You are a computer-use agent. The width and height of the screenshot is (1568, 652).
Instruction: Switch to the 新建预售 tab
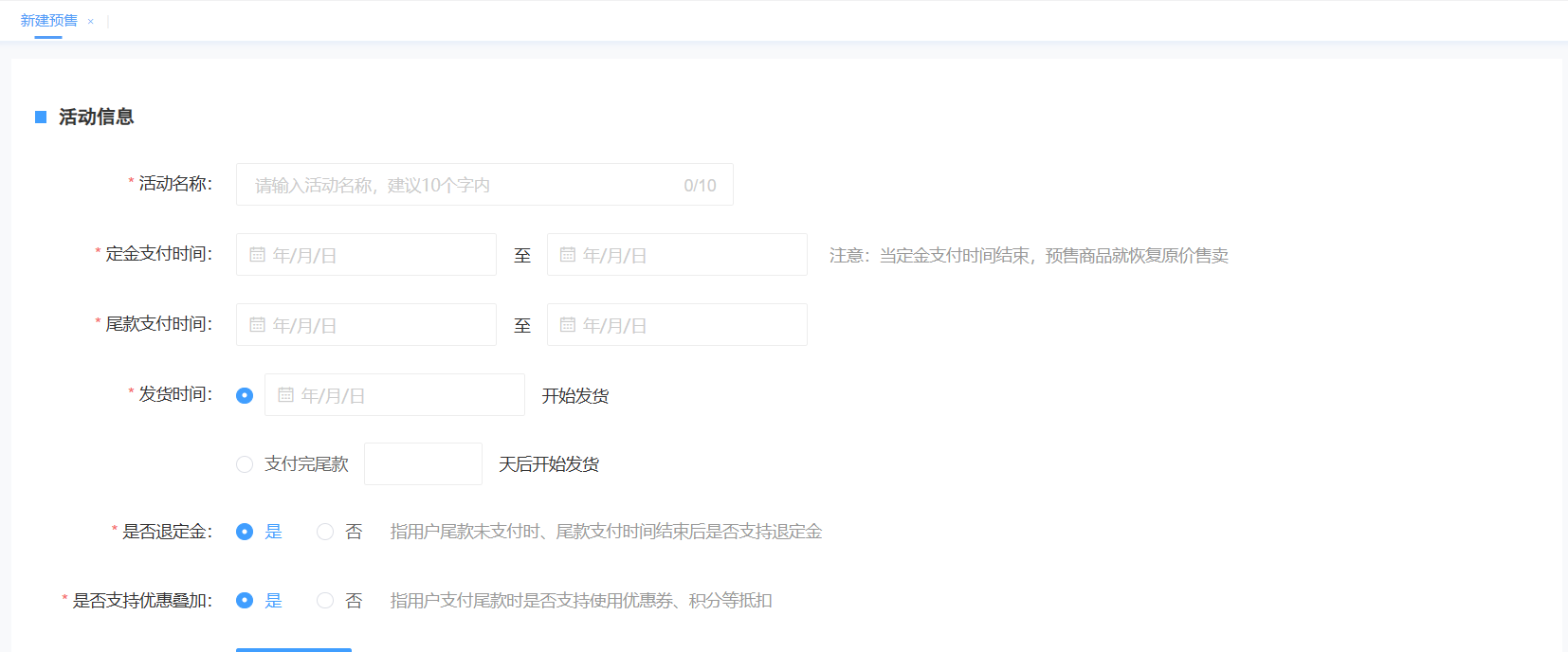48,21
